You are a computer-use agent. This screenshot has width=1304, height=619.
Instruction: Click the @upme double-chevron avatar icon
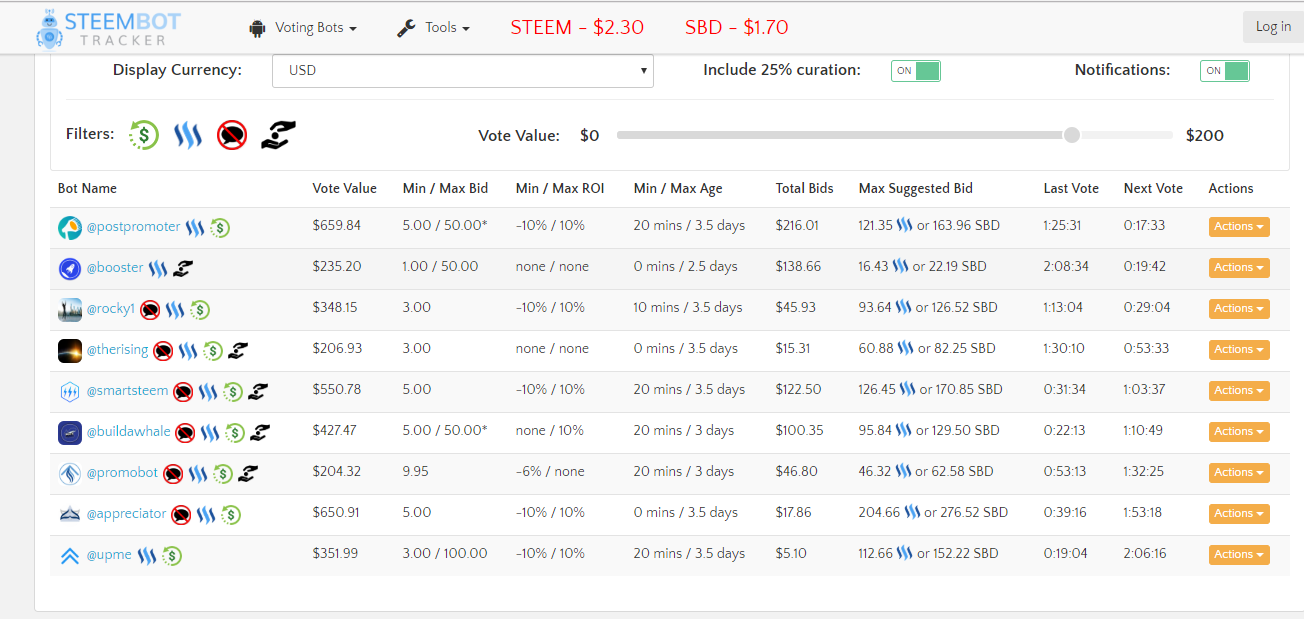click(x=69, y=555)
